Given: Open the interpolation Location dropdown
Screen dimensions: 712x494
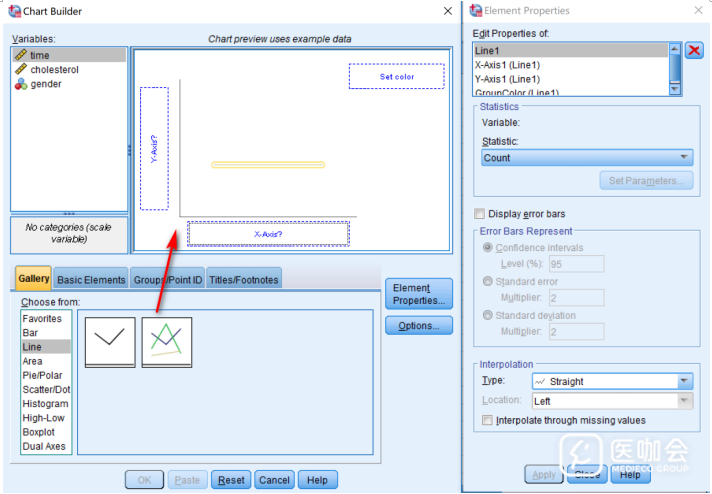Looking at the screenshot, I should 611,401.
